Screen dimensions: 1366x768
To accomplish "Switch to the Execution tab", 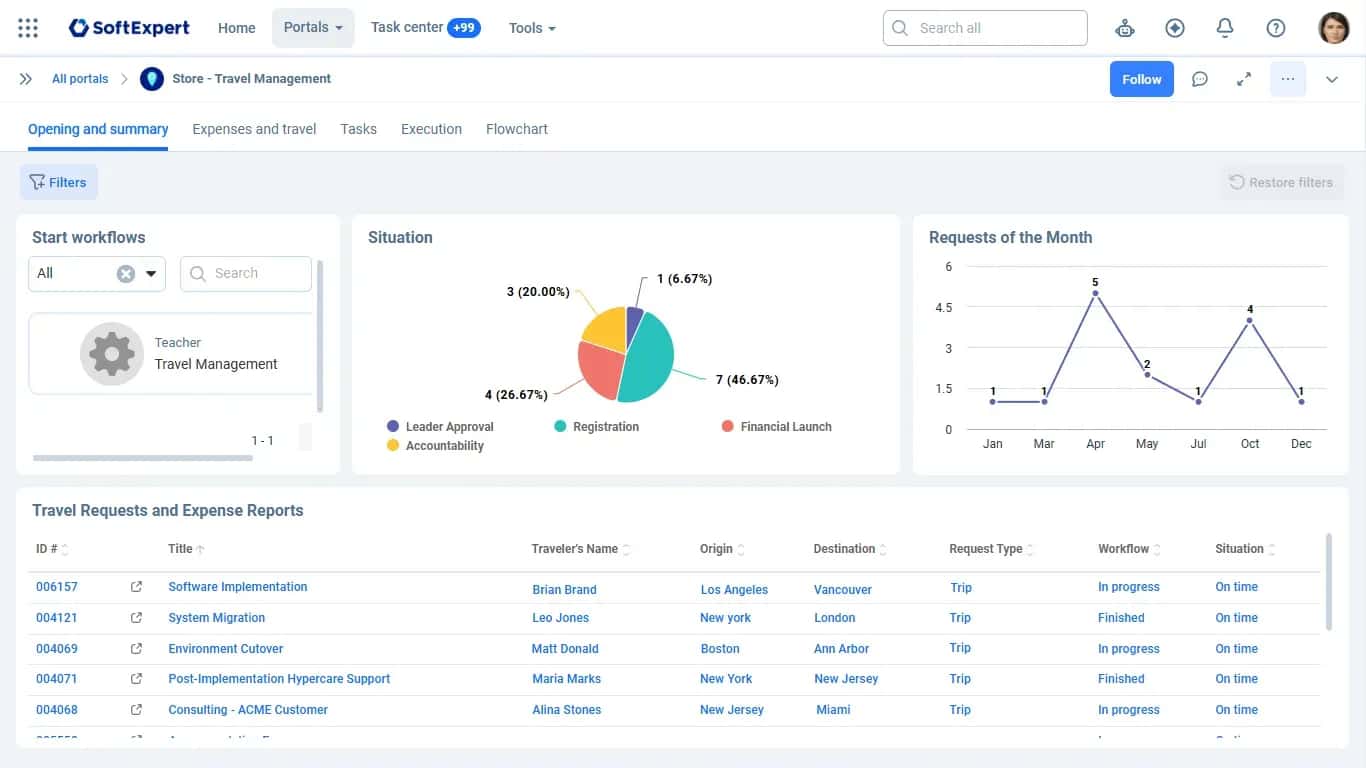I will coord(431,129).
